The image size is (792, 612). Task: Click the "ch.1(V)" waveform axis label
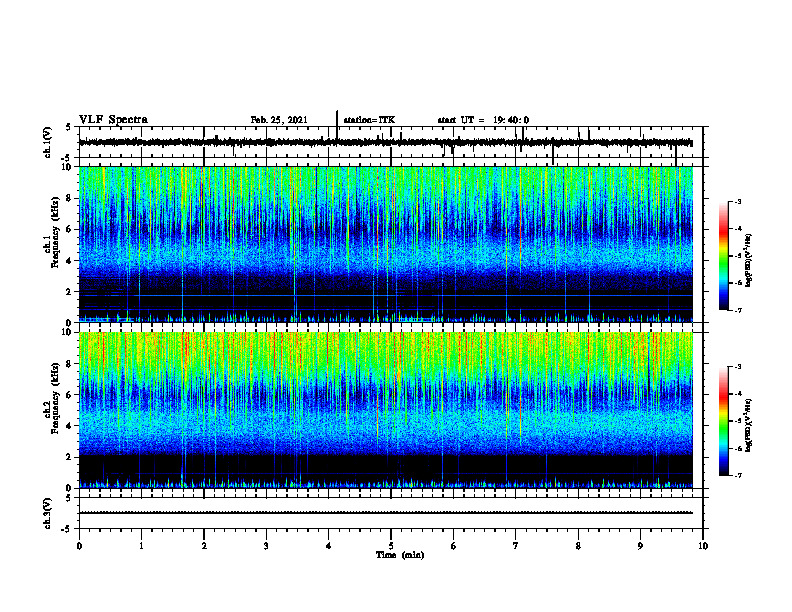[x=48, y=142]
